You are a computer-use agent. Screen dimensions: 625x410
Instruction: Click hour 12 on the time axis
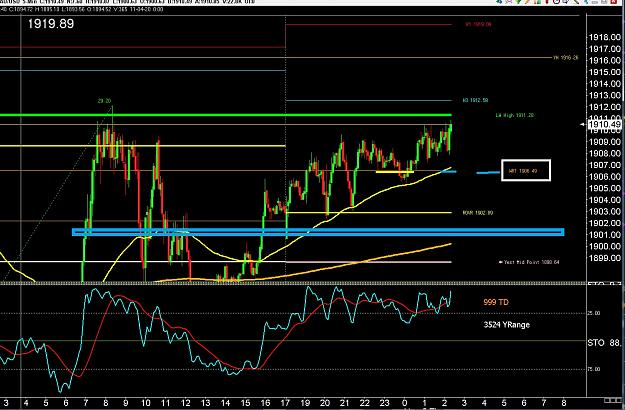tap(185, 403)
